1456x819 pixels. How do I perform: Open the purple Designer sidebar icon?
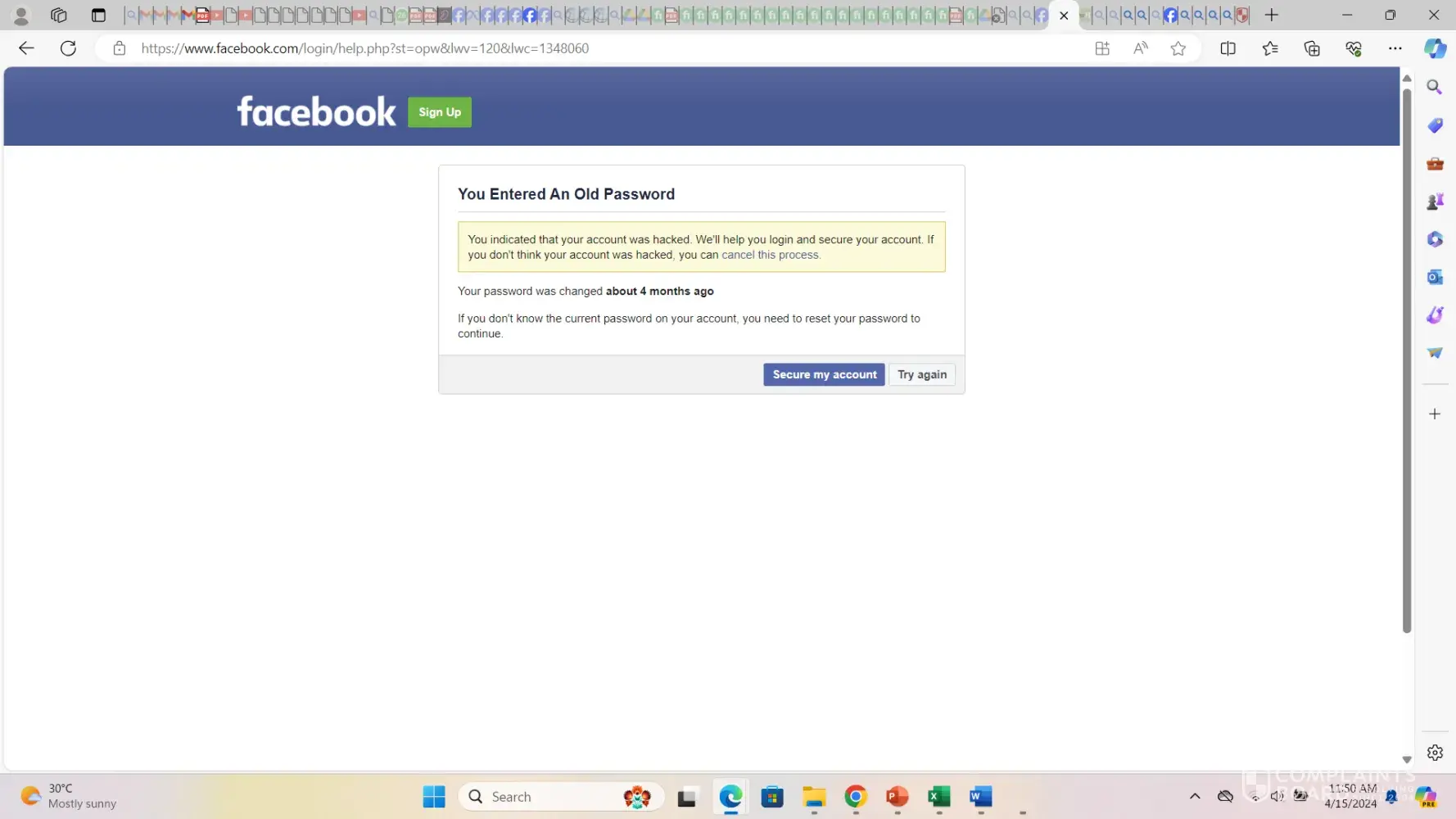[x=1435, y=314]
